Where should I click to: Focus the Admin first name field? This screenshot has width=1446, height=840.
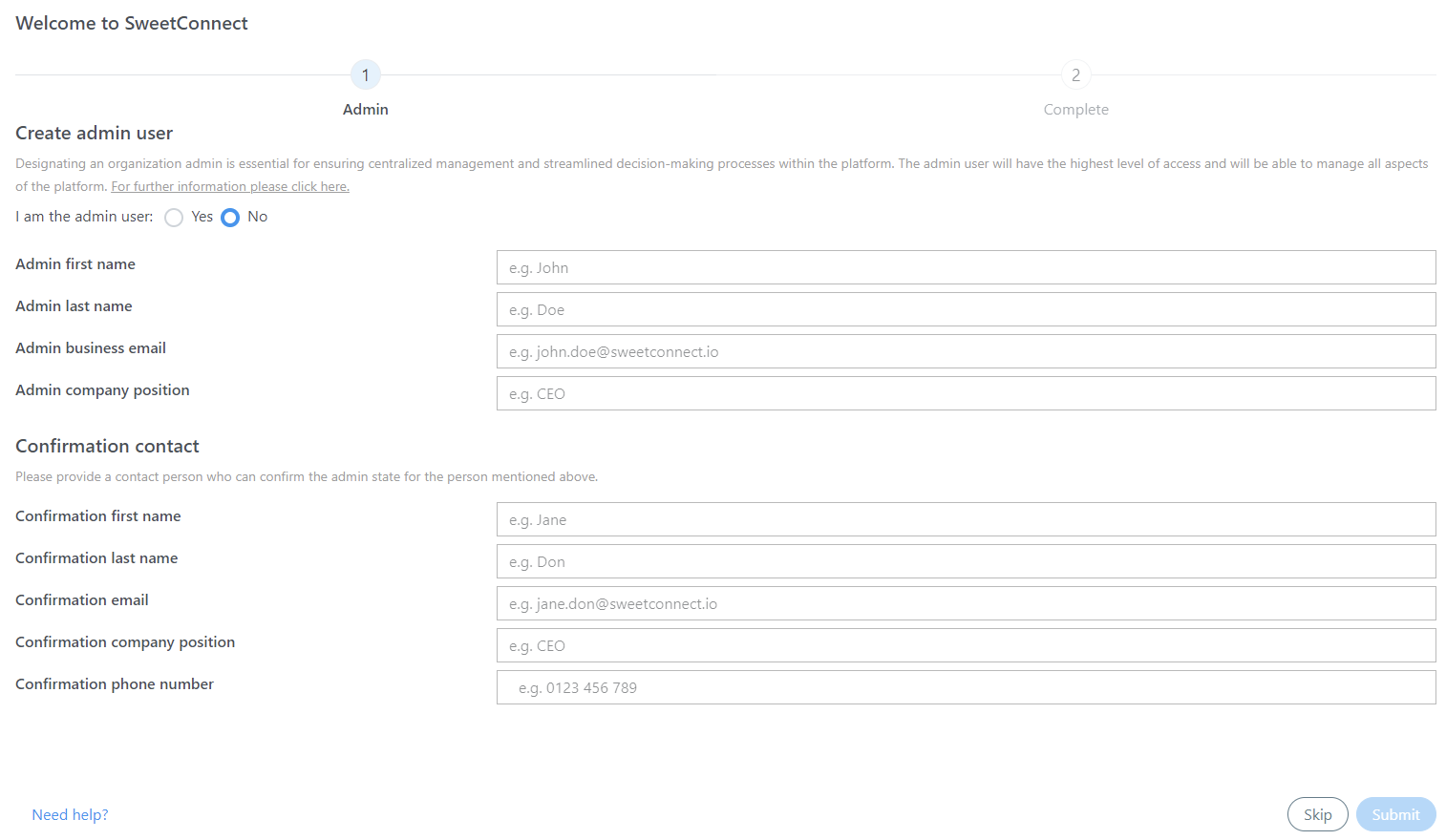[x=966, y=267]
